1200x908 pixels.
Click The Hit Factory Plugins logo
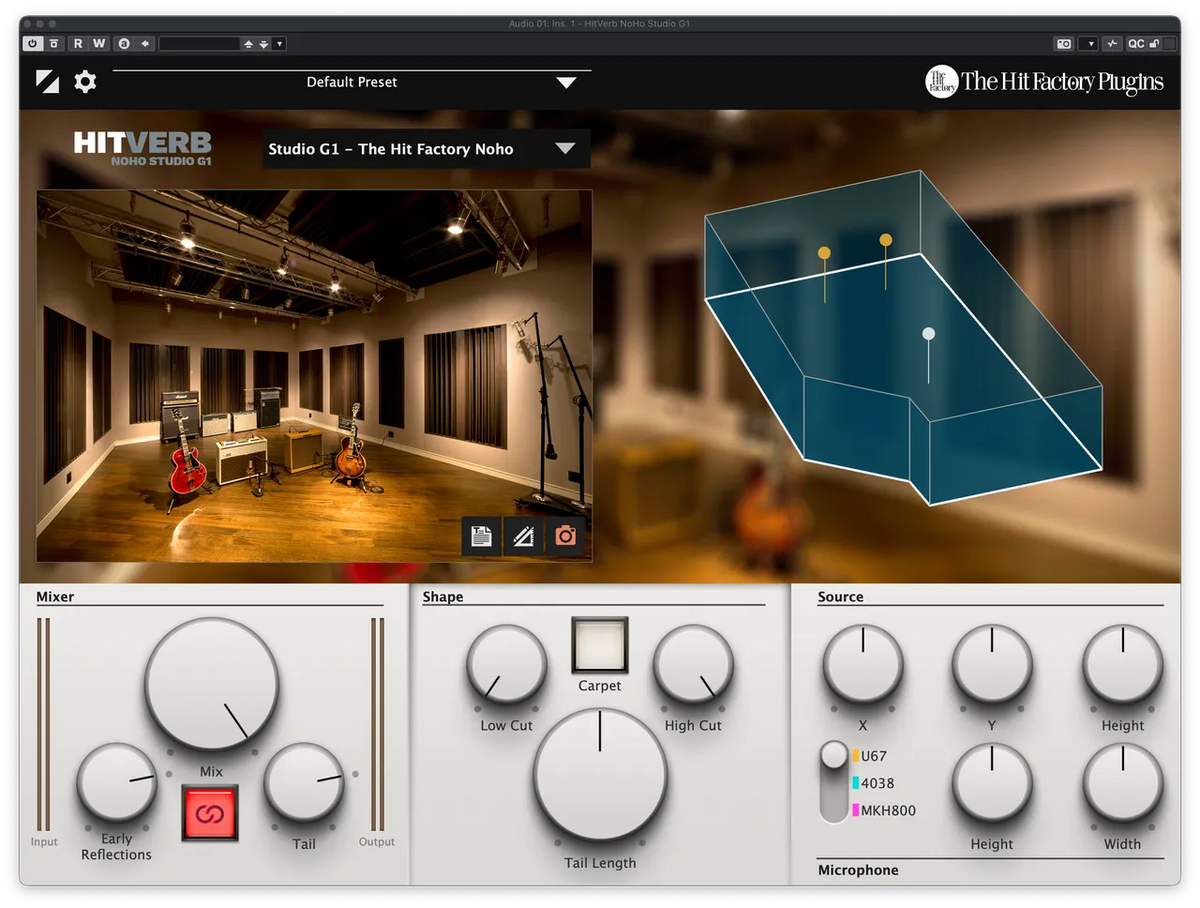point(1044,81)
